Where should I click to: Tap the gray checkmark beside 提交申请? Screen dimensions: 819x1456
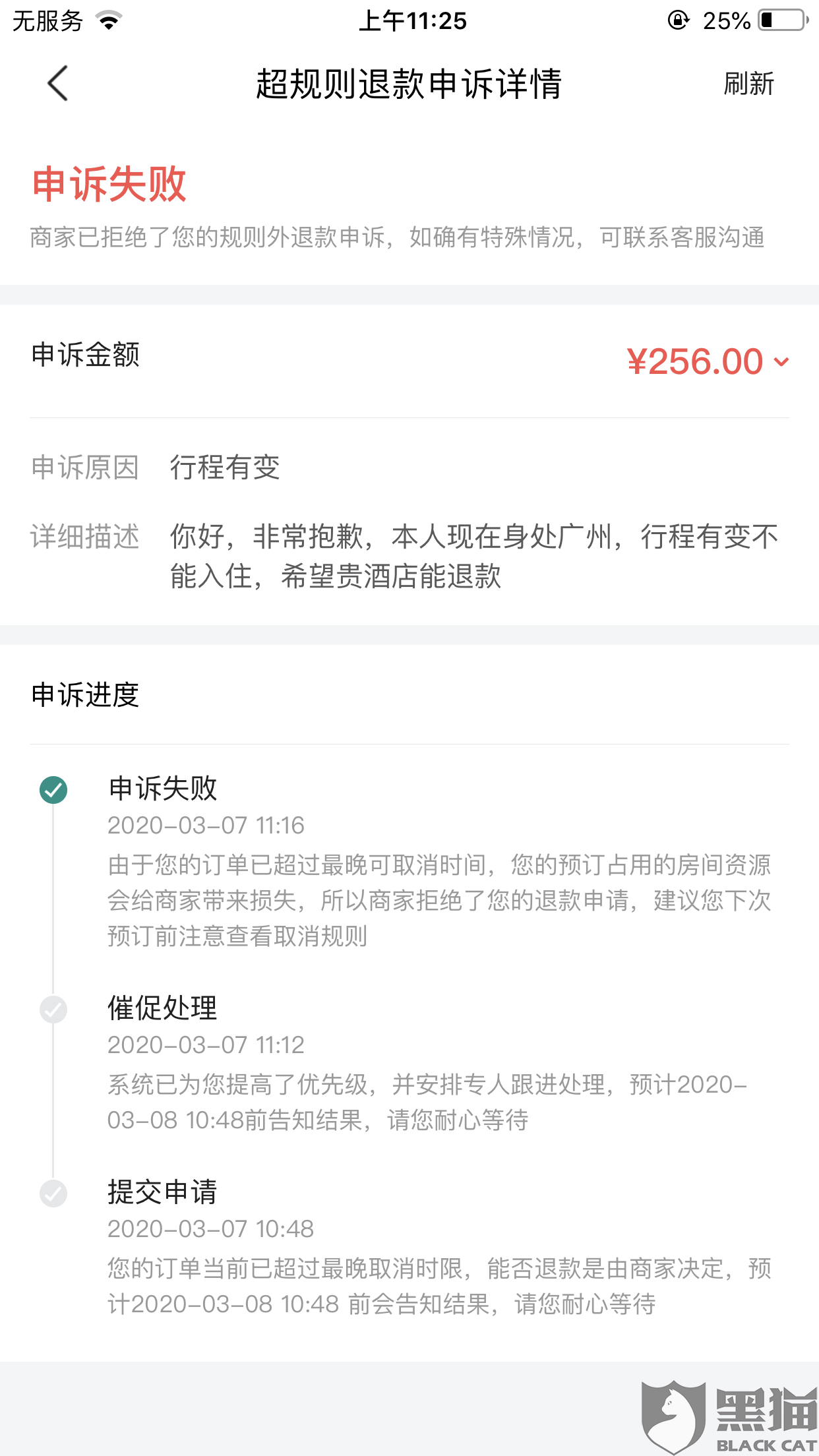53,1193
